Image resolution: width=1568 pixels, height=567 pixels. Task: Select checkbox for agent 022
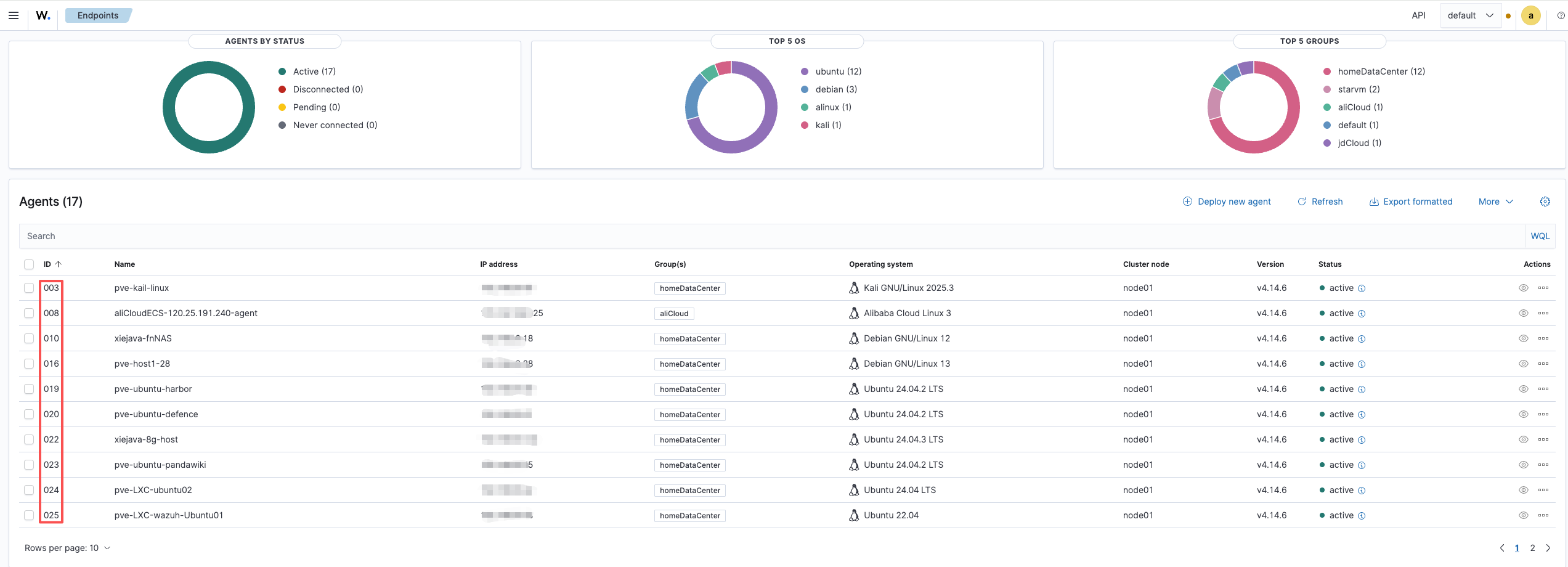pyautogui.click(x=29, y=439)
